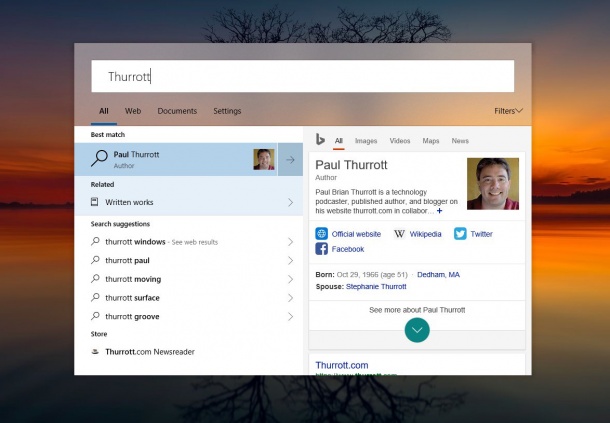Click the magnifier icon beside Paul Thurrott result
Viewport: 610px width, 423px height.
[x=99, y=158]
